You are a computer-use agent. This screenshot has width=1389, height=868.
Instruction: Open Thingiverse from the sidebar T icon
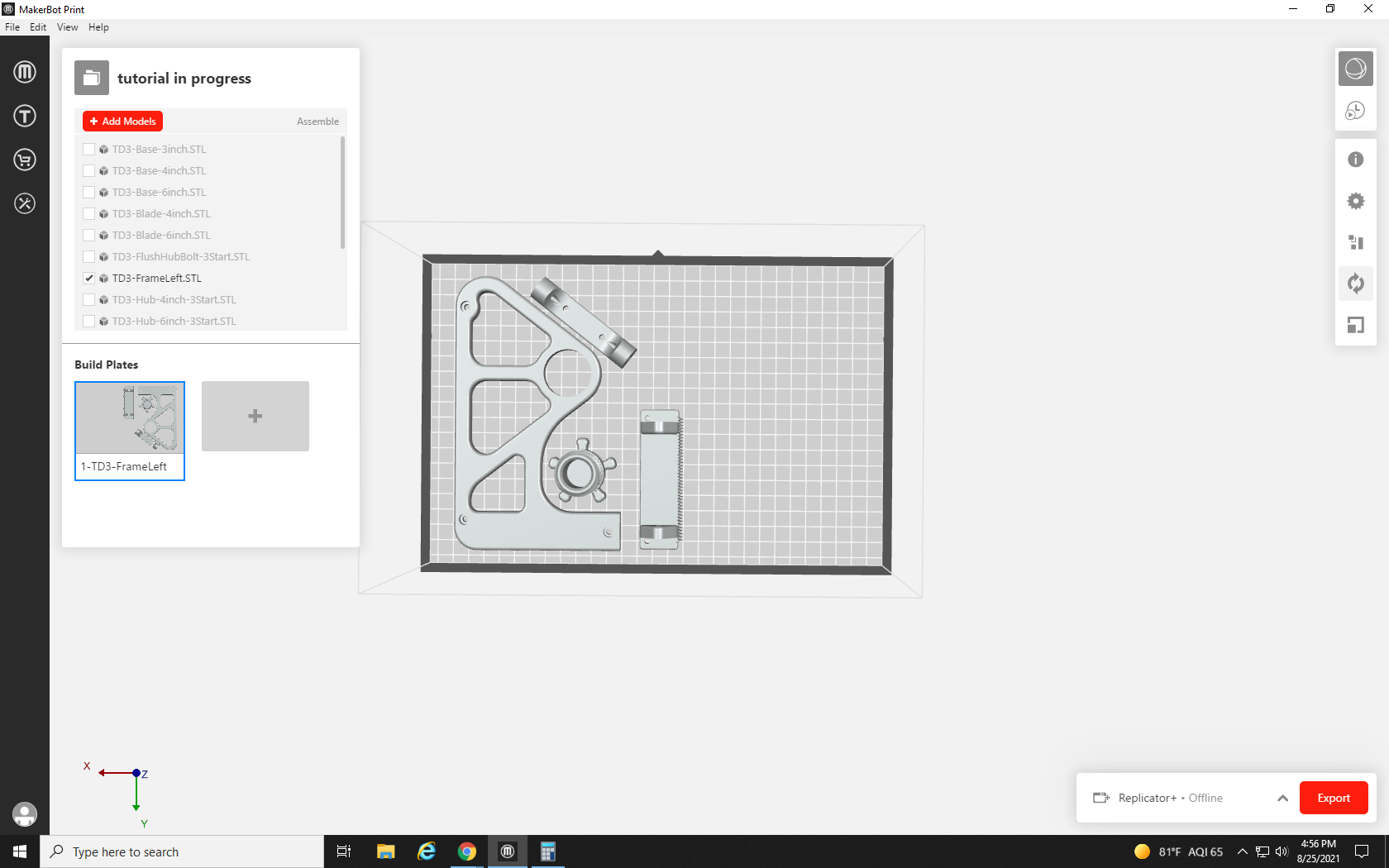pos(25,116)
